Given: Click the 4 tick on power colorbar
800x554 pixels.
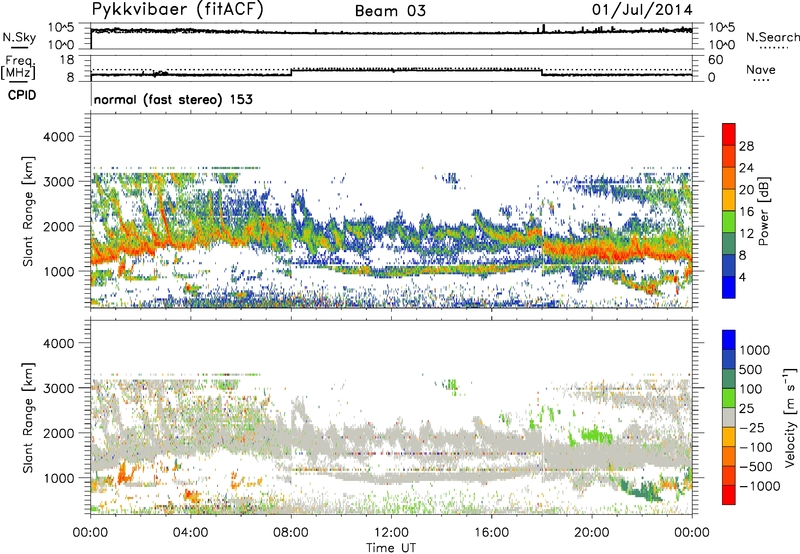Looking at the screenshot, I should pyautogui.click(x=743, y=277).
